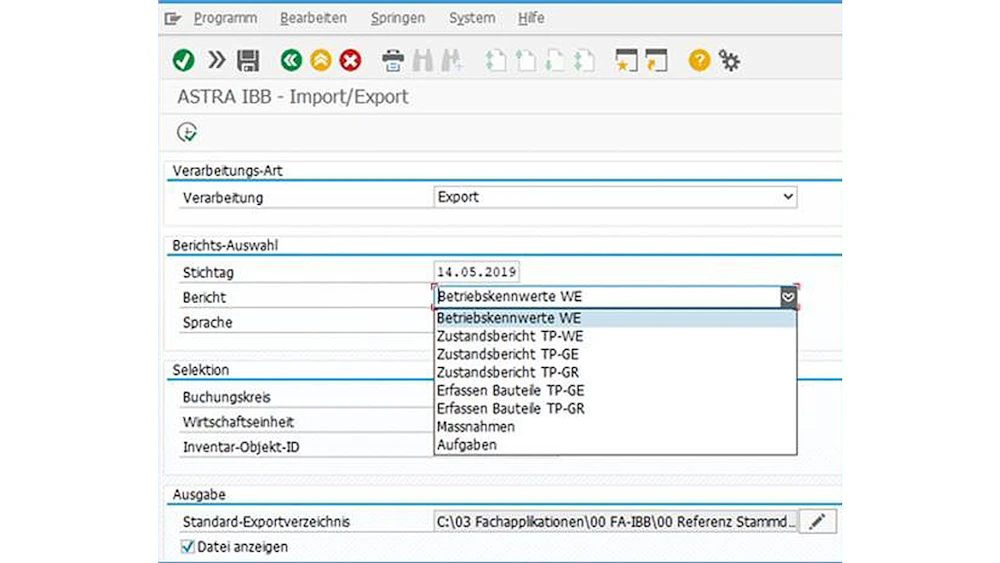Screen dimensions: 1000x563
Task: Open Help via yellow question mark icon
Action: click(x=699, y=61)
